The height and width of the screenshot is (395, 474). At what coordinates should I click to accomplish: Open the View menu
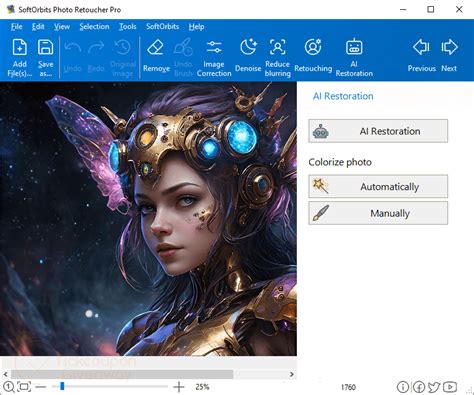[62, 27]
